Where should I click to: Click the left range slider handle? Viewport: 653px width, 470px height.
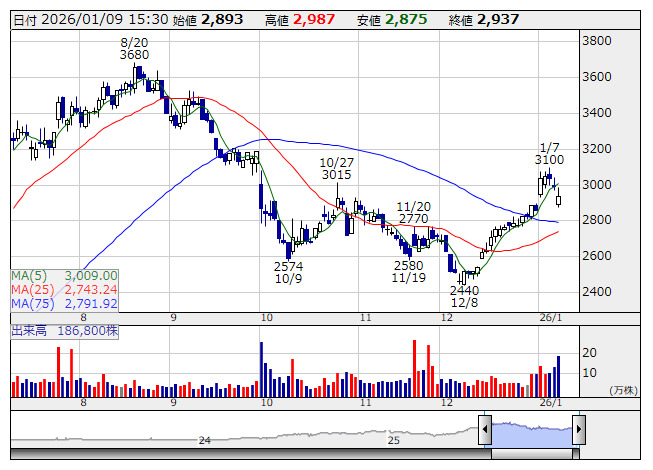484,430
